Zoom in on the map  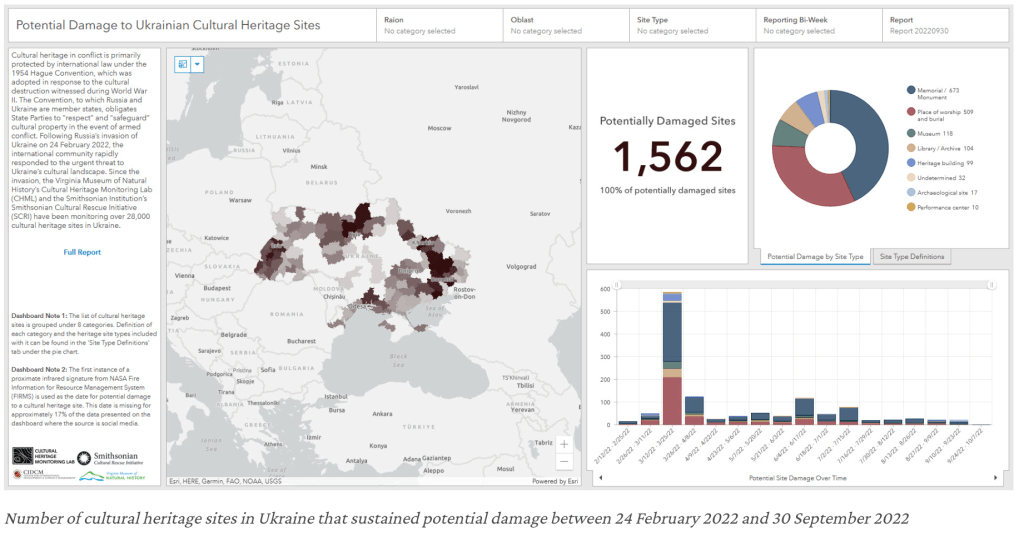pyautogui.click(x=565, y=444)
